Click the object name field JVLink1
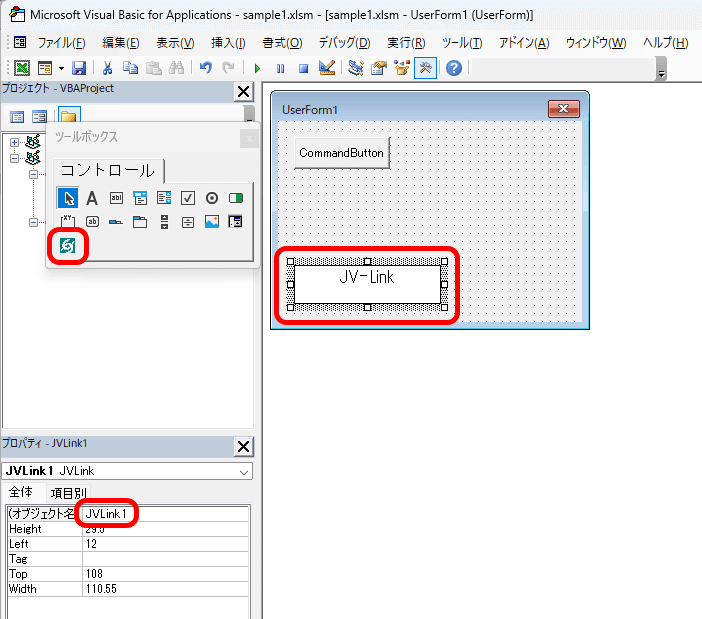The height and width of the screenshot is (619, 702). [x=166, y=514]
